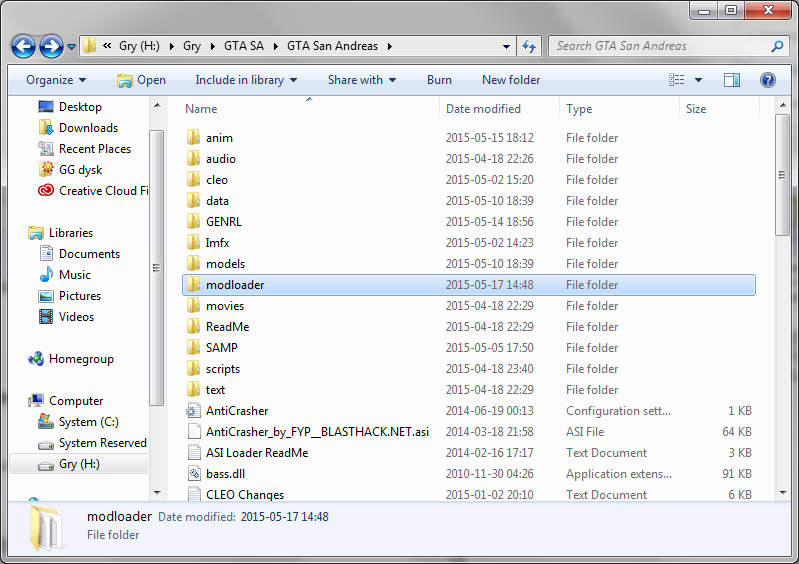Open the Organize menu
The width and height of the screenshot is (799, 564).
click(x=56, y=80)
